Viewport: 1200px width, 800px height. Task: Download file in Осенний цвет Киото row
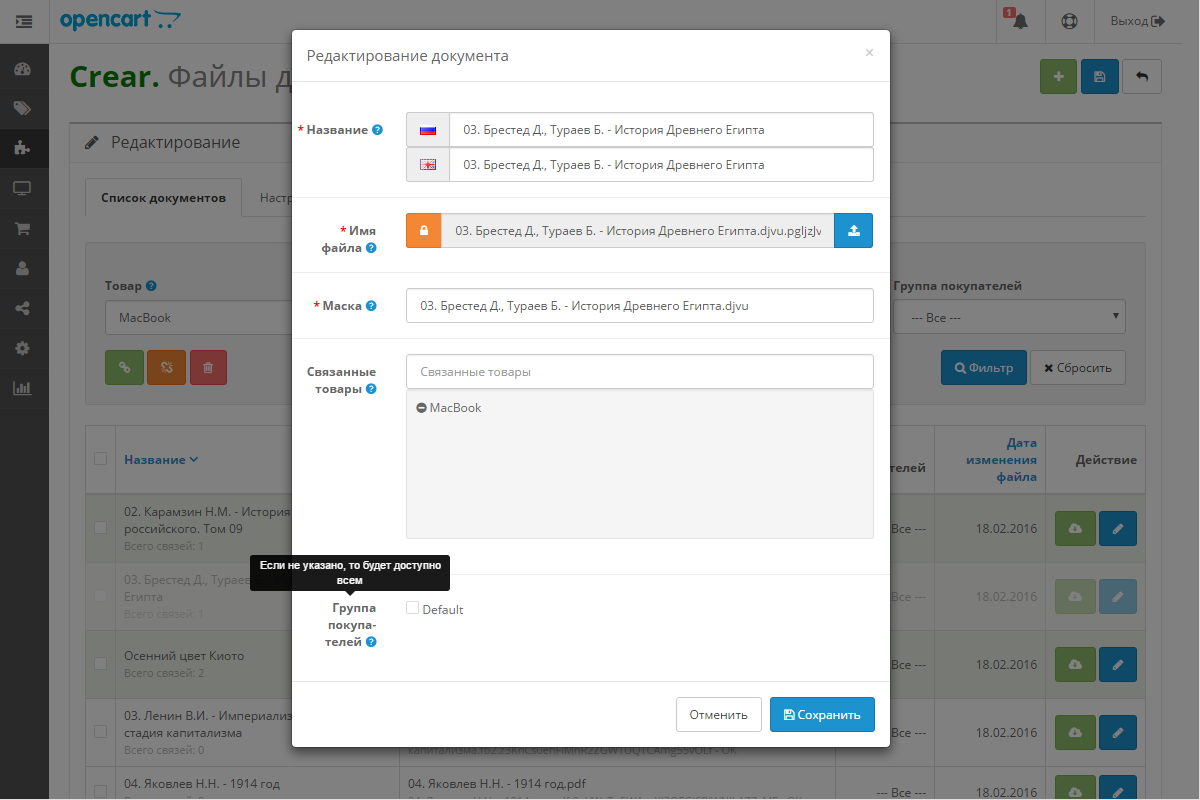pyautogui.click(x=1075, y=664)
